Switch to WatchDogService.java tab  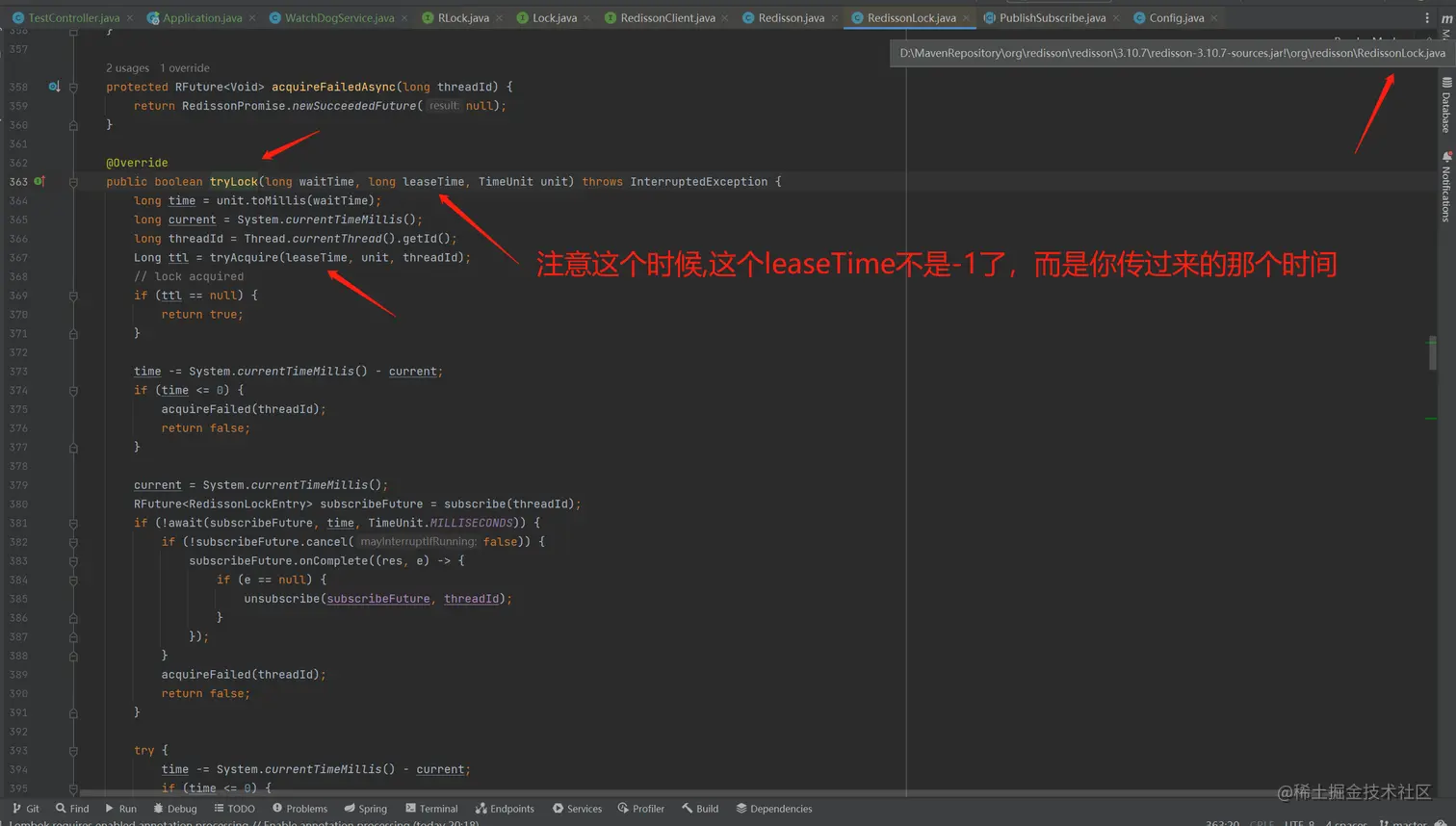(x=338, y=17)
